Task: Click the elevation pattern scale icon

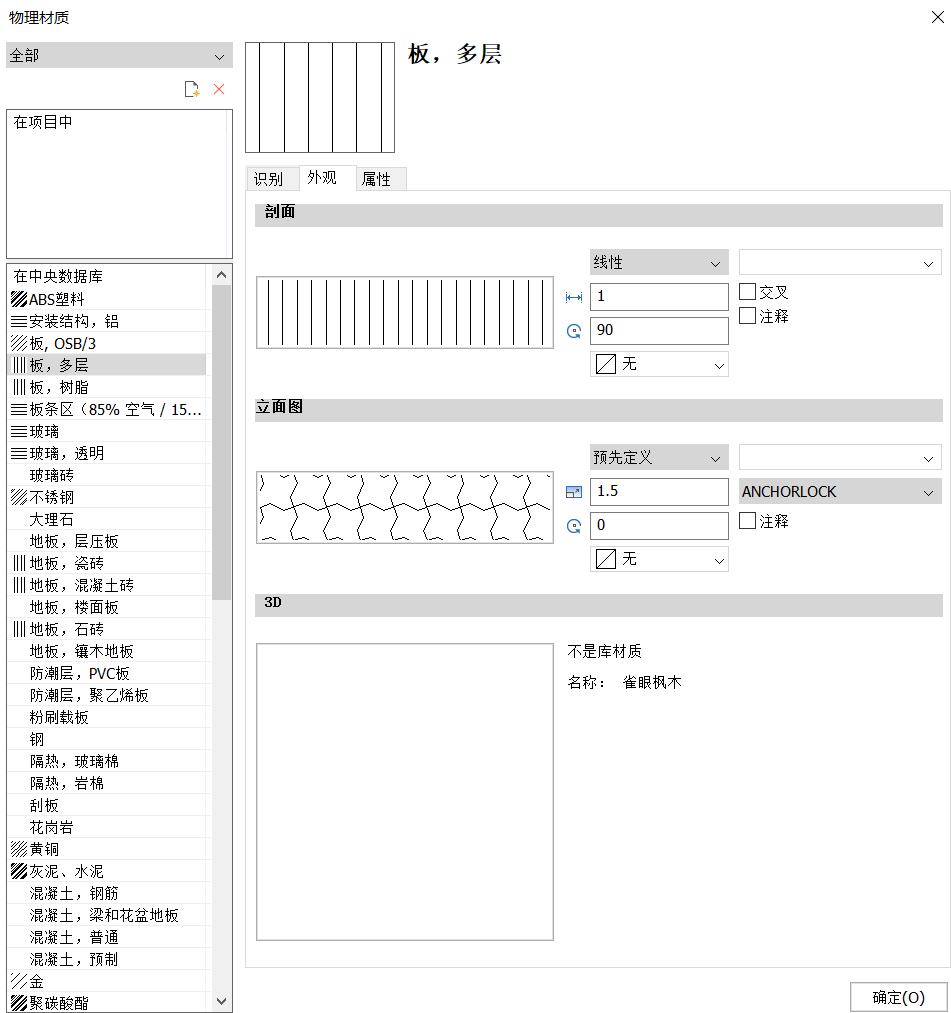Action: coord(574,492)
